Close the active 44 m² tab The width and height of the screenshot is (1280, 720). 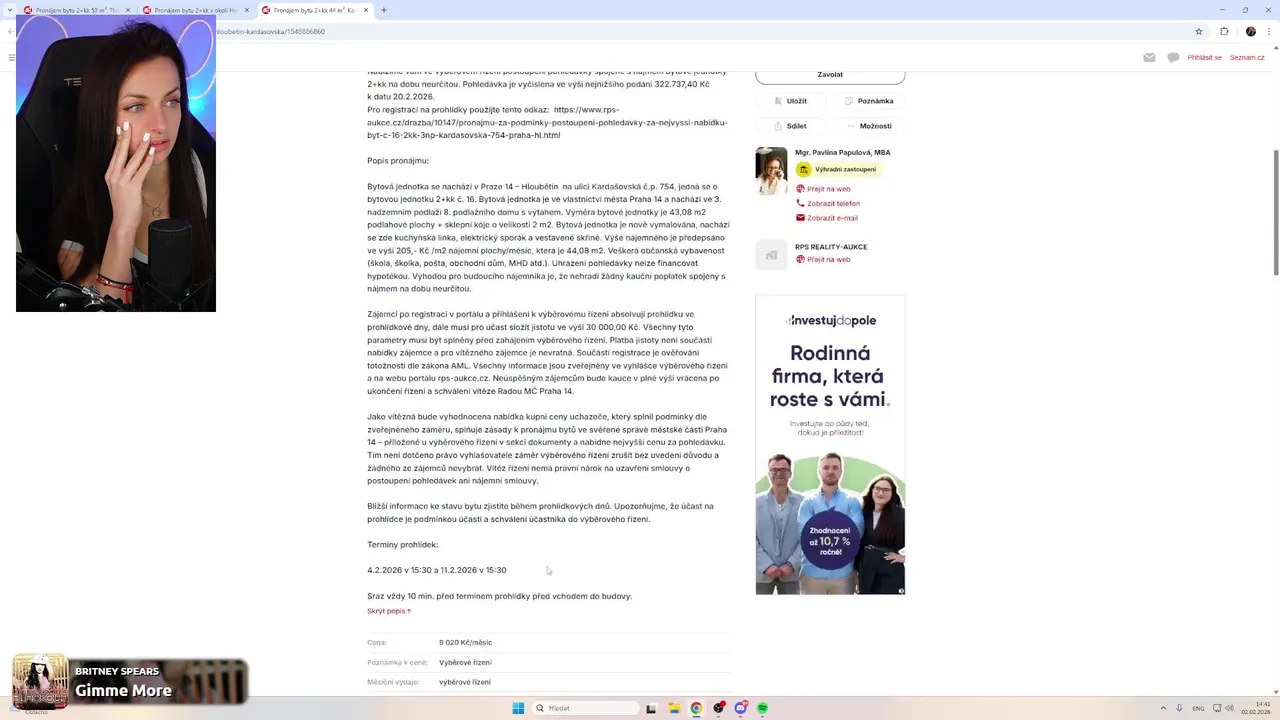tap(366, 10)
